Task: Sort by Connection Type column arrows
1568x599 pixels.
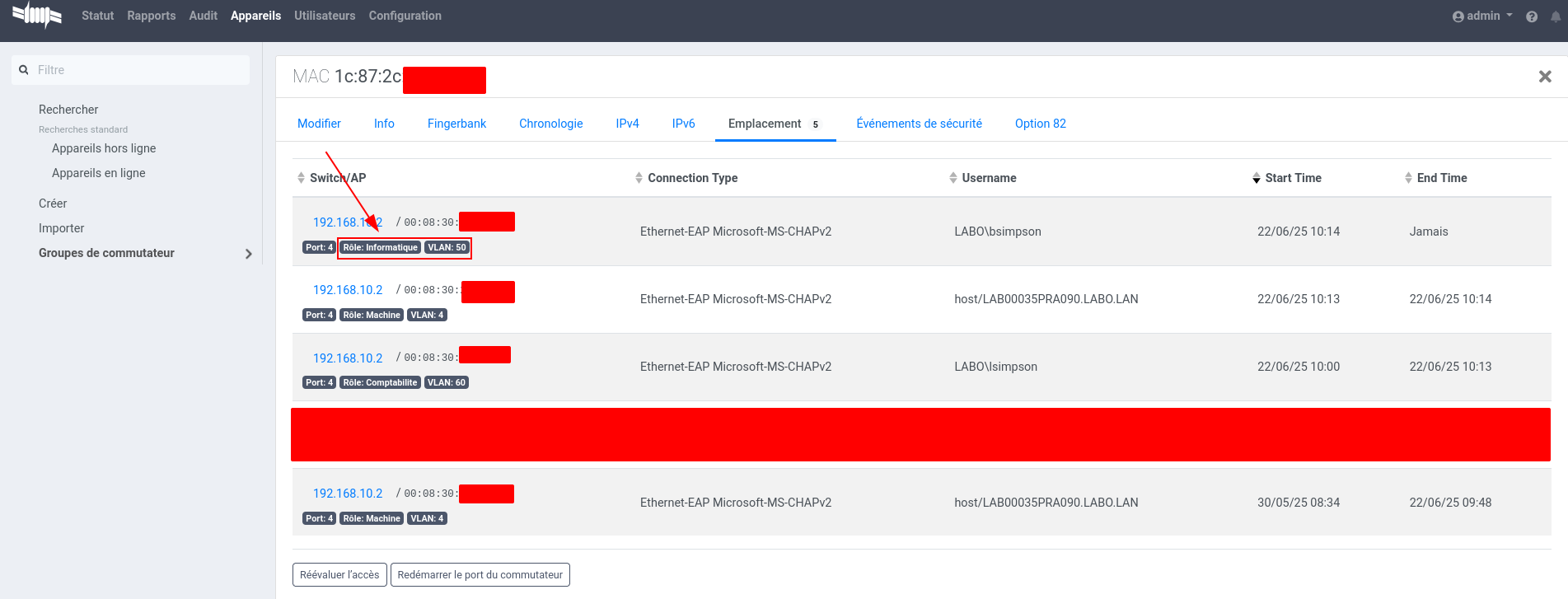Action: (x=639, y=178)
